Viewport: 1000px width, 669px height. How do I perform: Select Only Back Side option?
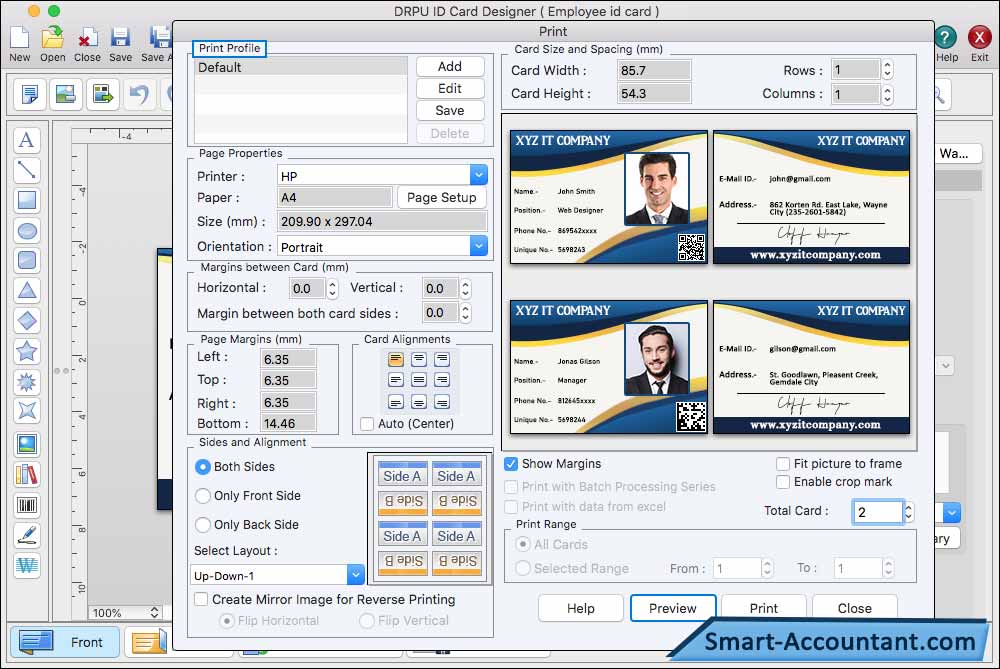point(202,525)
